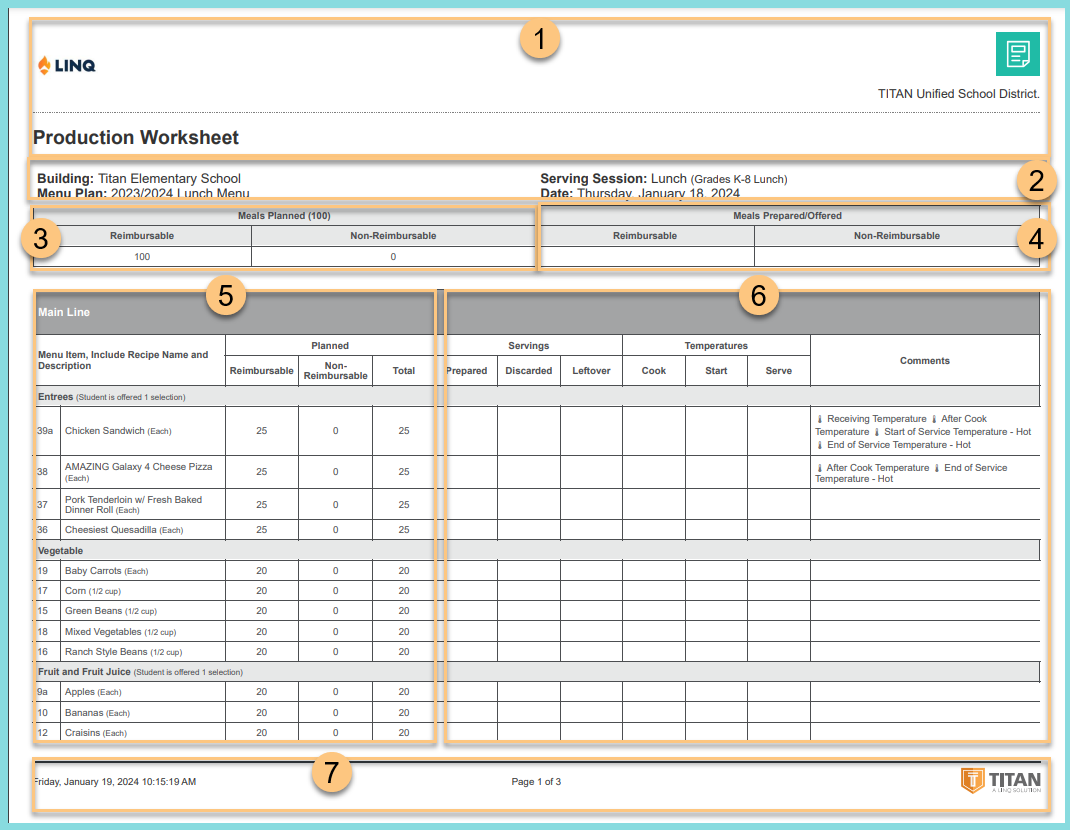Open the teal report icon at top right
The image size is (1070, 830).
click(1017, 54)
